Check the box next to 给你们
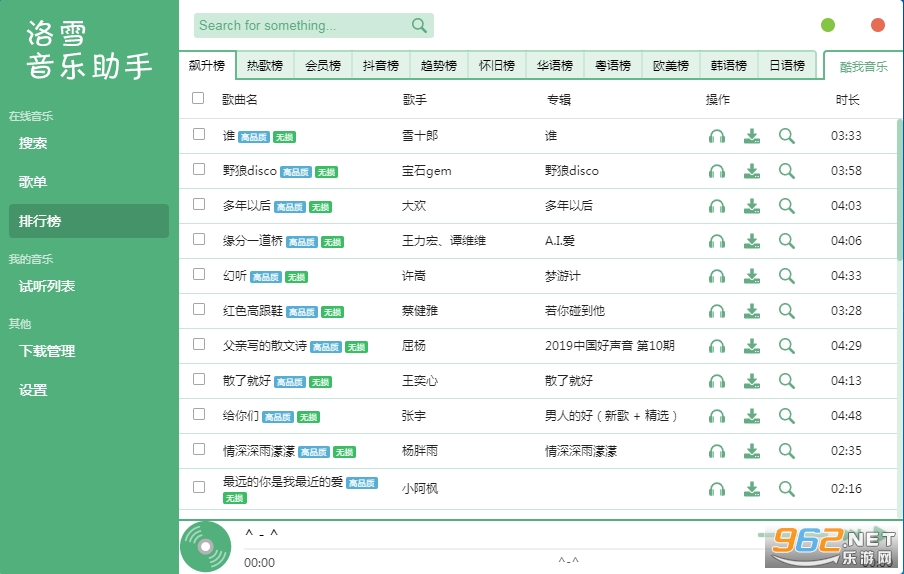This screenshot has height=574, width=904. [x=199, y=414]
